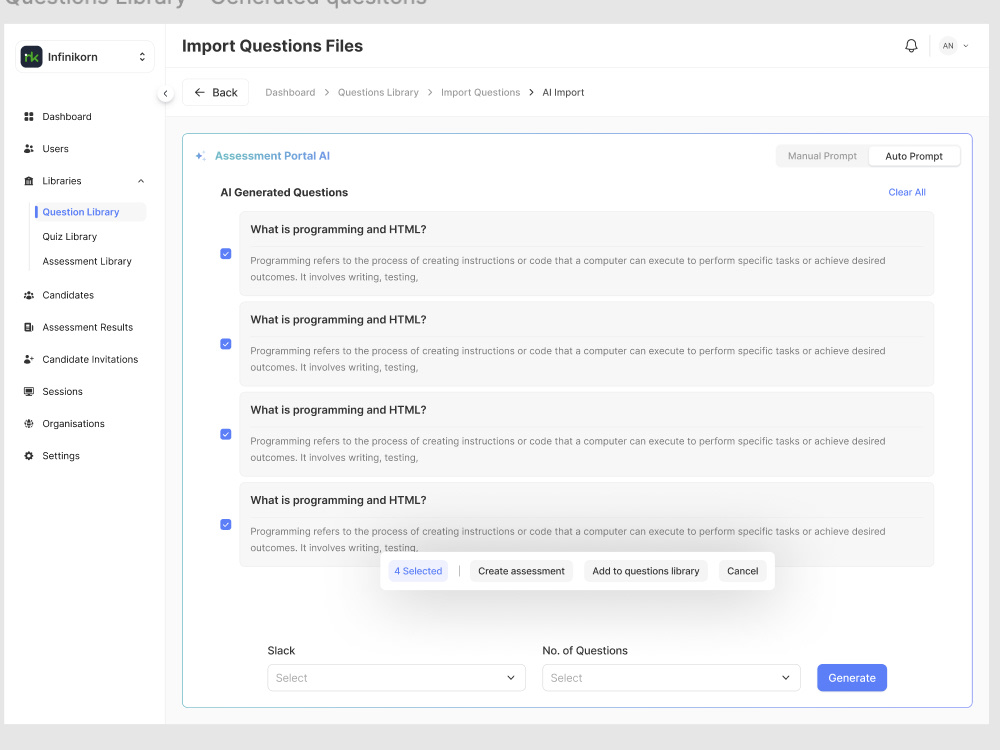Open notifications bell
This screenshot has height=750, width=1000.
911,46
